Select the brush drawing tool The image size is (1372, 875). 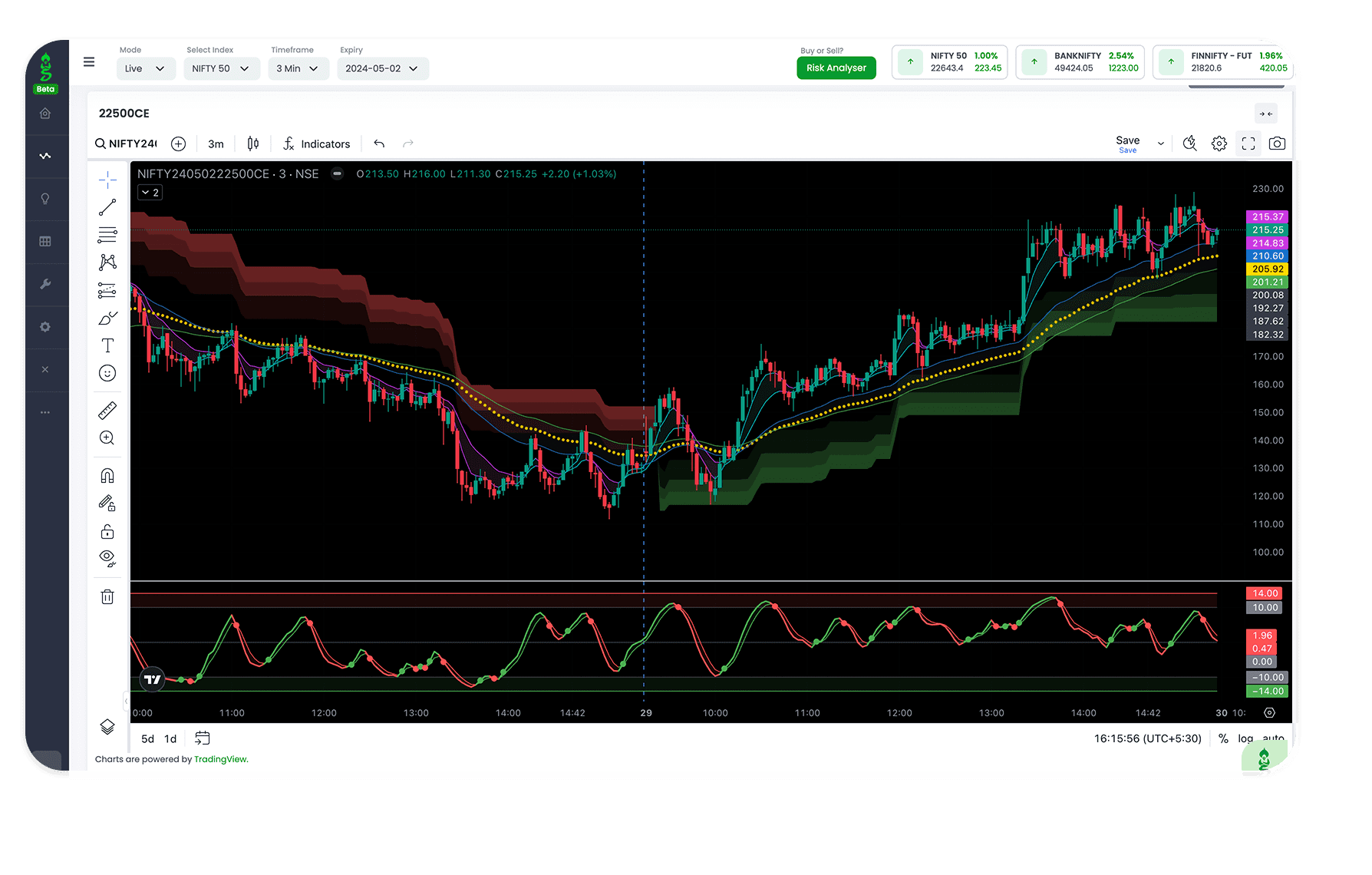[107, 317]
